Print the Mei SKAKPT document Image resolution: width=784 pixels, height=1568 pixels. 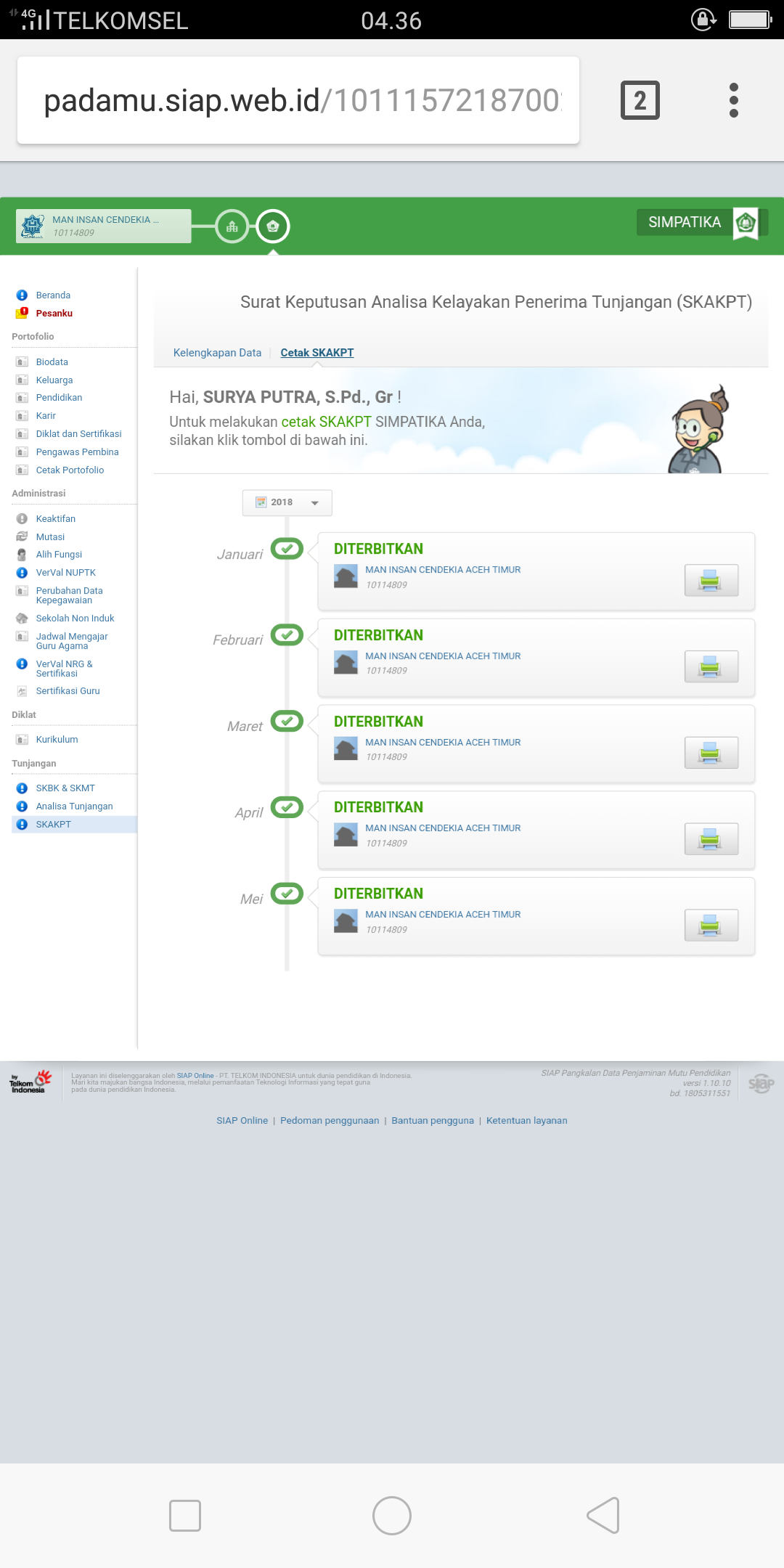tap(711, 925)
